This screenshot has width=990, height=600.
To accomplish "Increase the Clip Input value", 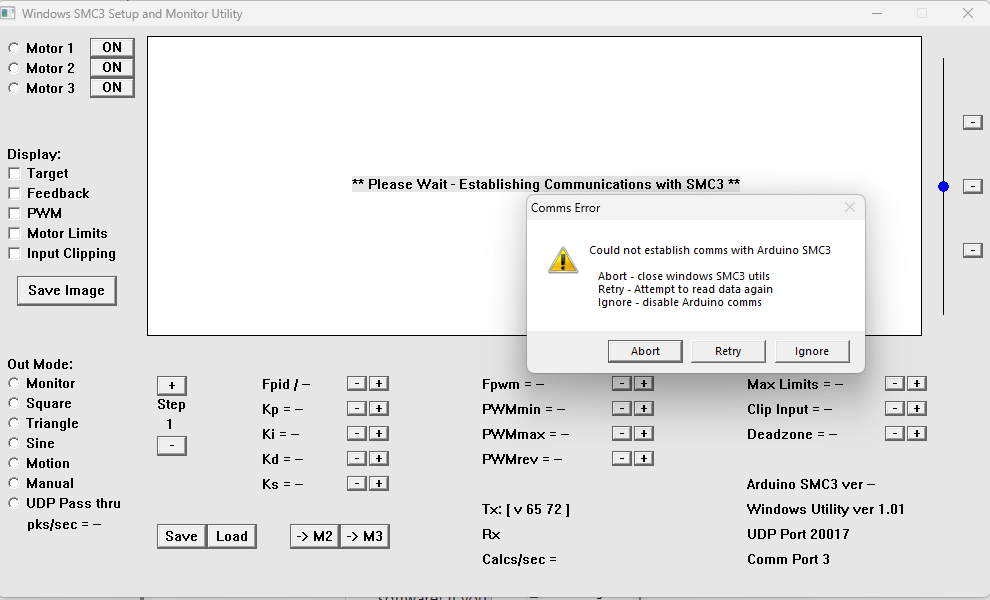I will pyautogui.click(x=917, y=409).
